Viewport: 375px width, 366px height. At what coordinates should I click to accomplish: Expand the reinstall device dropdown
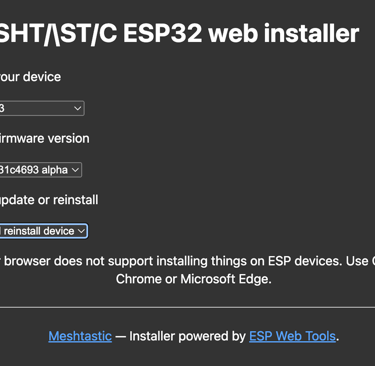point(44,231)
